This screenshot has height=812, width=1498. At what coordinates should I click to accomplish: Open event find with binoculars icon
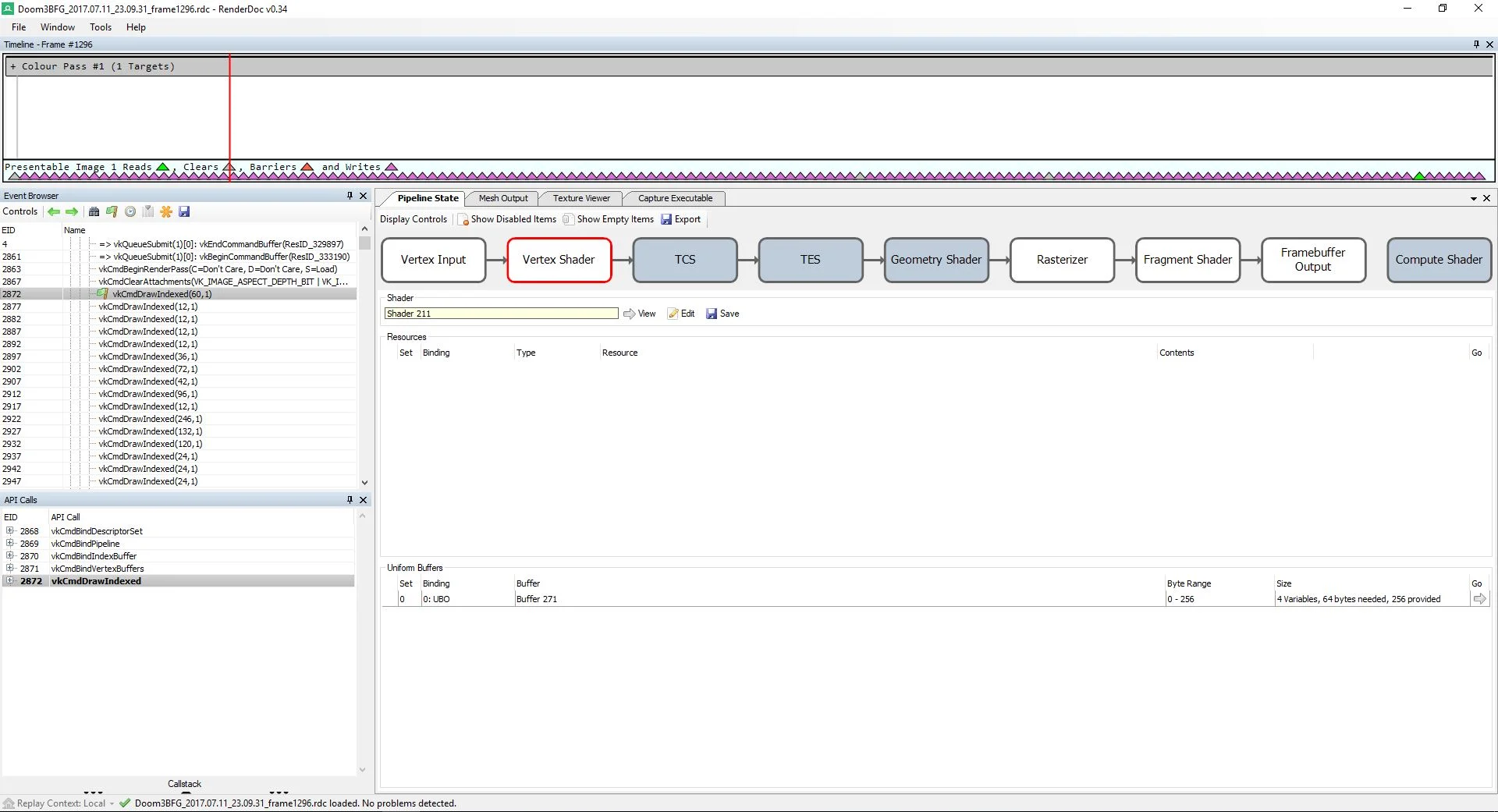coord(94,211)
